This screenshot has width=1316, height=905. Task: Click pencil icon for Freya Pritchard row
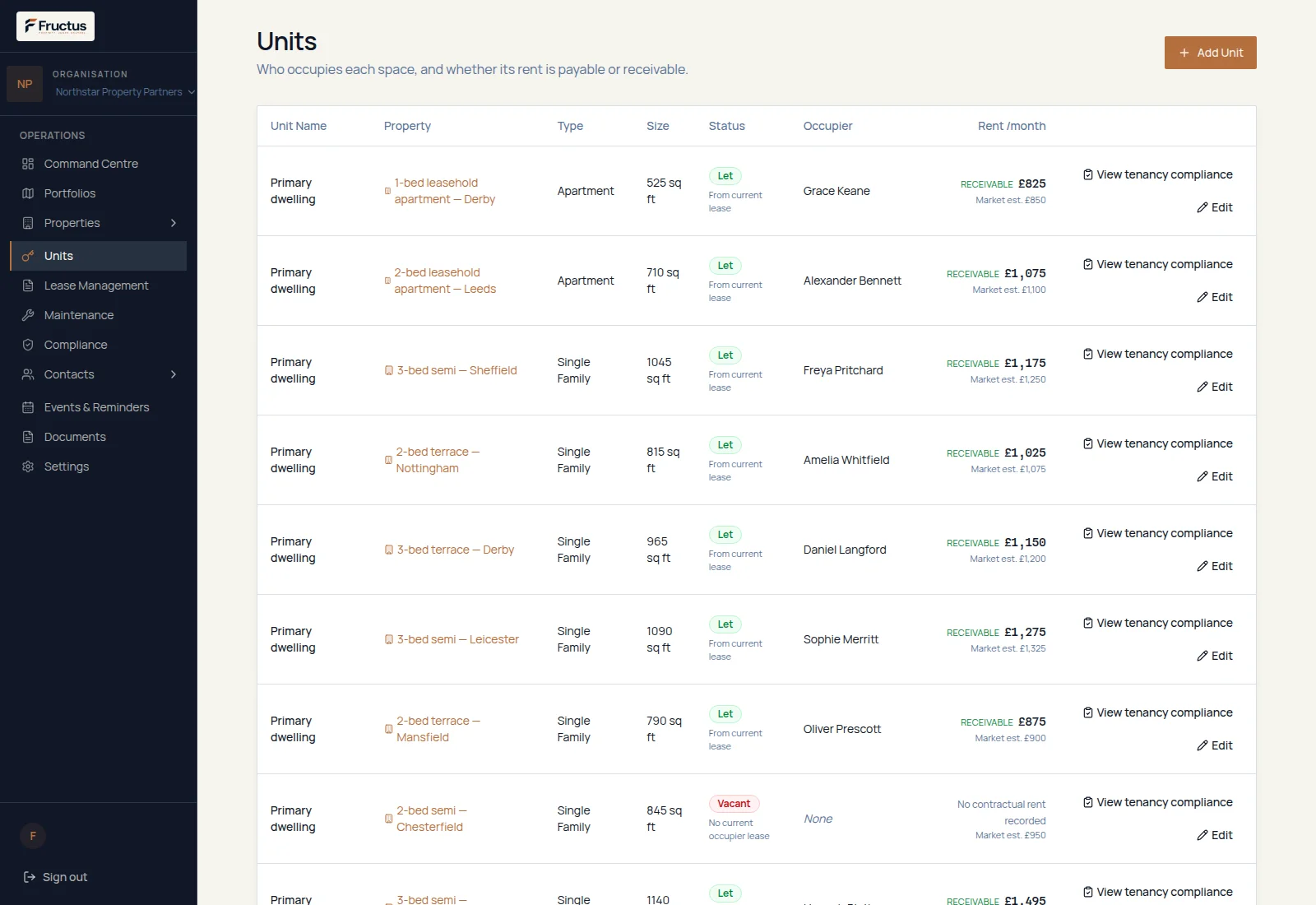pyautogui.click(x=1202, y=387)
